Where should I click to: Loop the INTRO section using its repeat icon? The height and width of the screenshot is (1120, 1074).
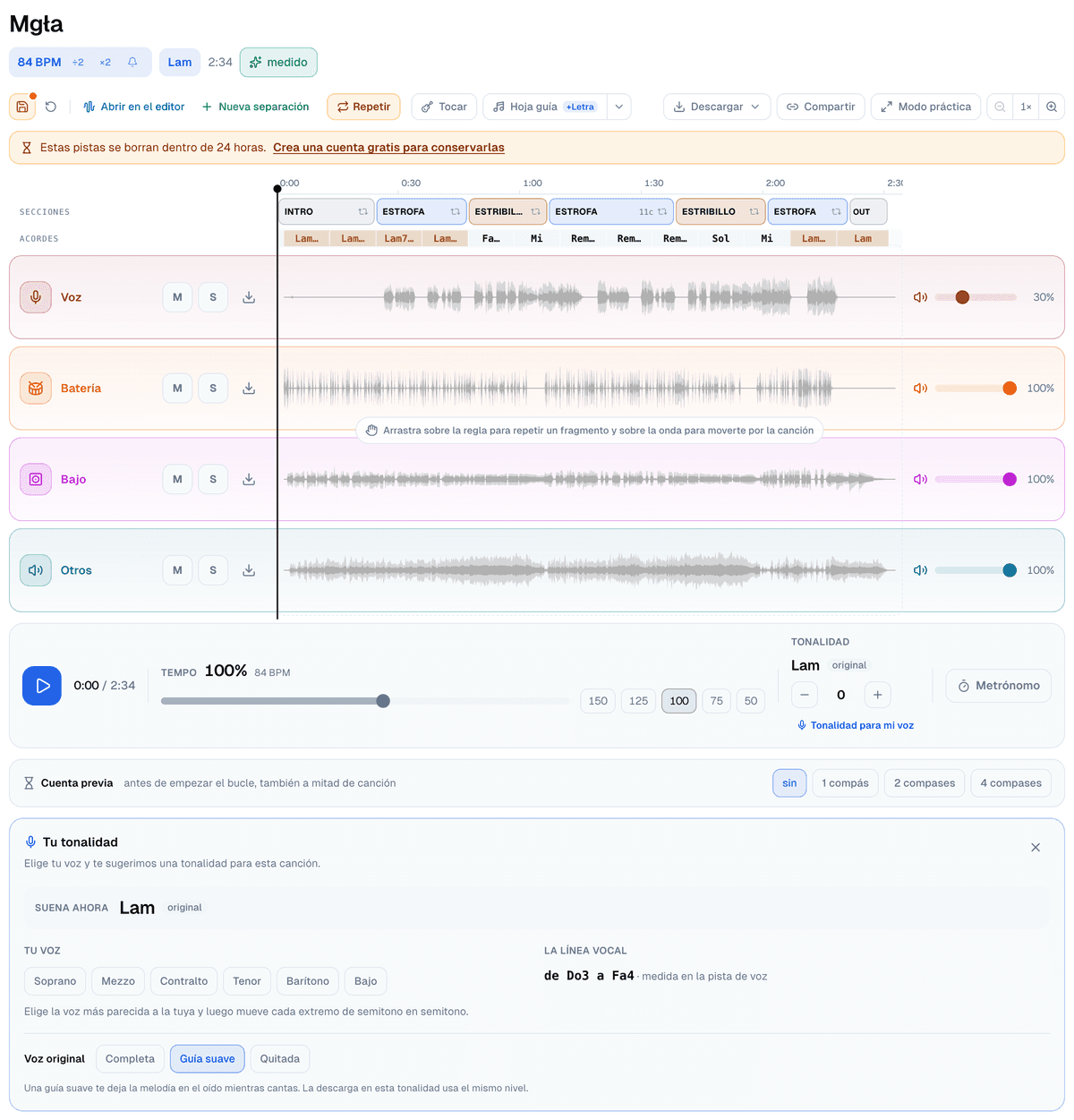click(x=362, y=212)
